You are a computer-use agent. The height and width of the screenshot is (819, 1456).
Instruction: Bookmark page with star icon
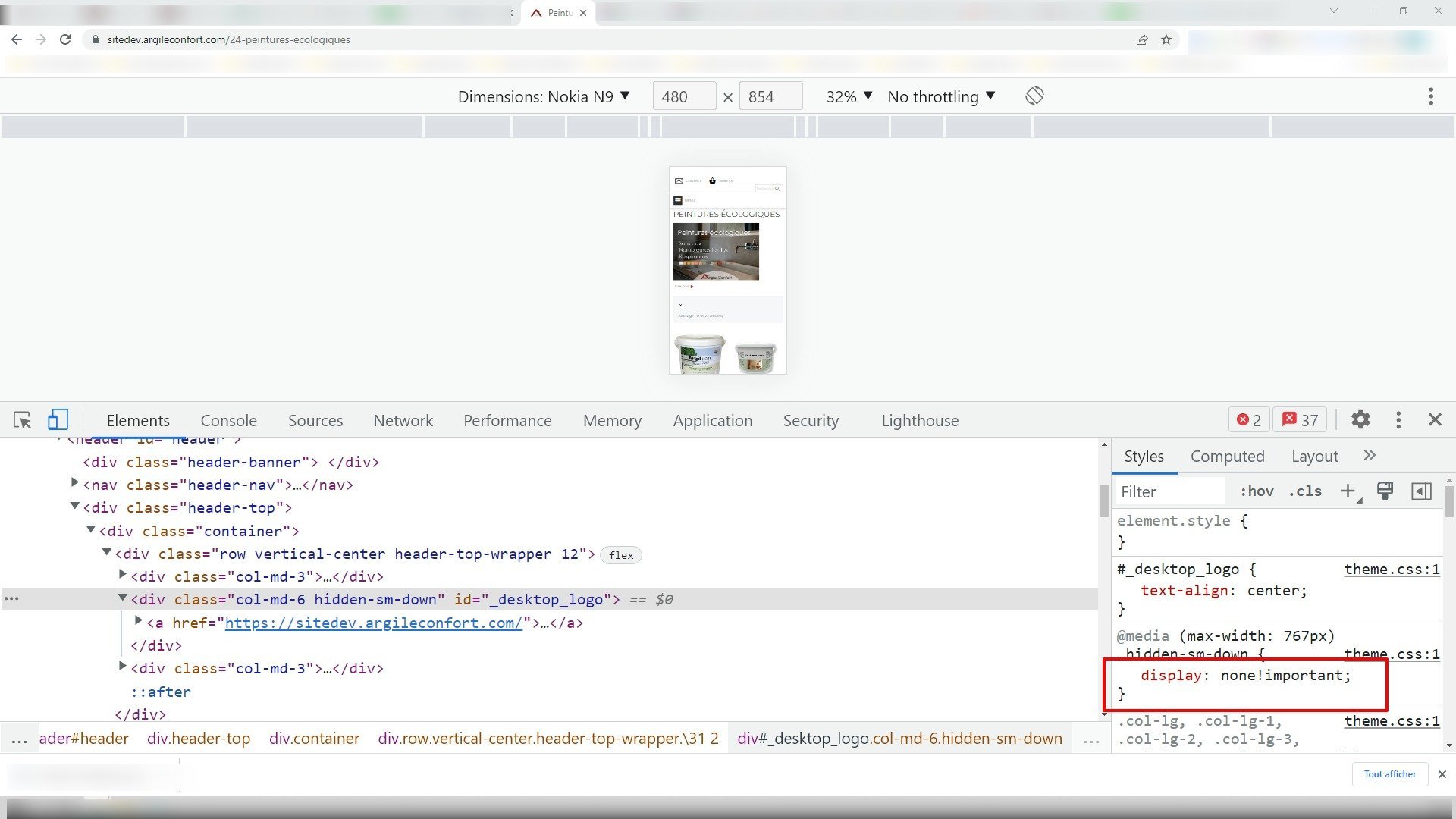coord(1166,39)
